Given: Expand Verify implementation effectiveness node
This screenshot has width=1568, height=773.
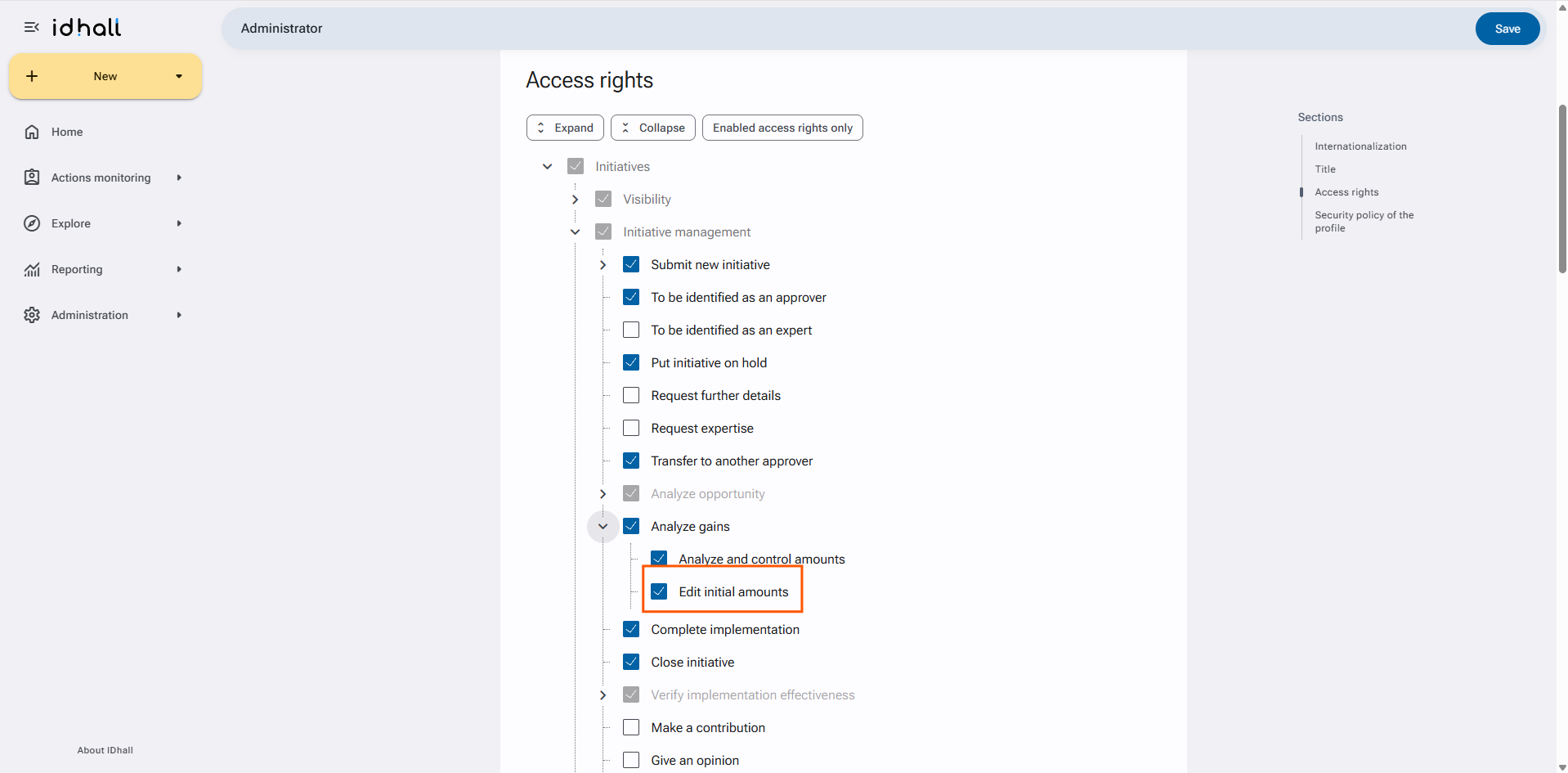Looking at the screenshot, I should (603, 695).
